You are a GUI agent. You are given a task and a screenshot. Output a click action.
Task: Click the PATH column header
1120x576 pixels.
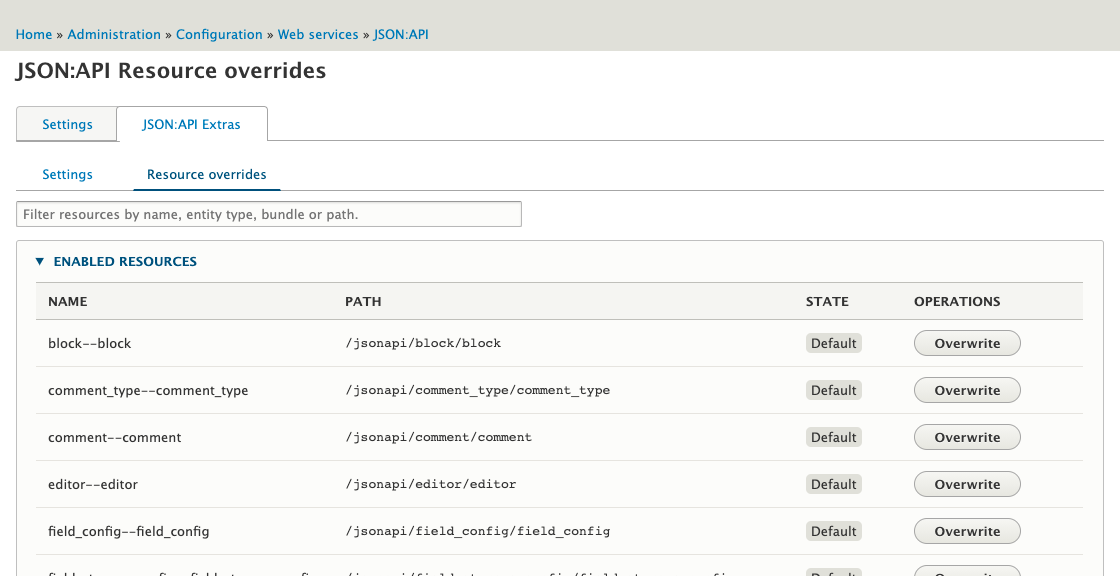(x=363, y=302)
